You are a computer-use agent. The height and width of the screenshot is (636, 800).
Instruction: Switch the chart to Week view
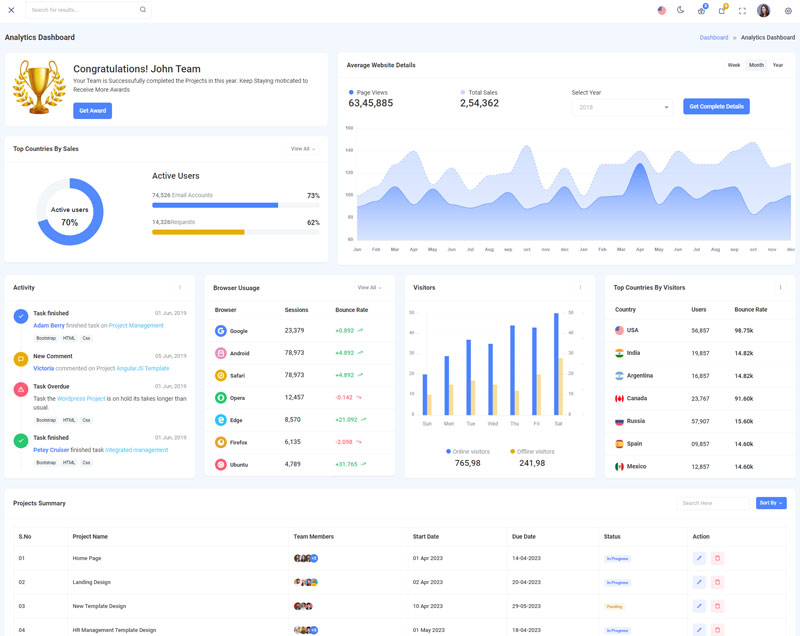click(734, 65)
